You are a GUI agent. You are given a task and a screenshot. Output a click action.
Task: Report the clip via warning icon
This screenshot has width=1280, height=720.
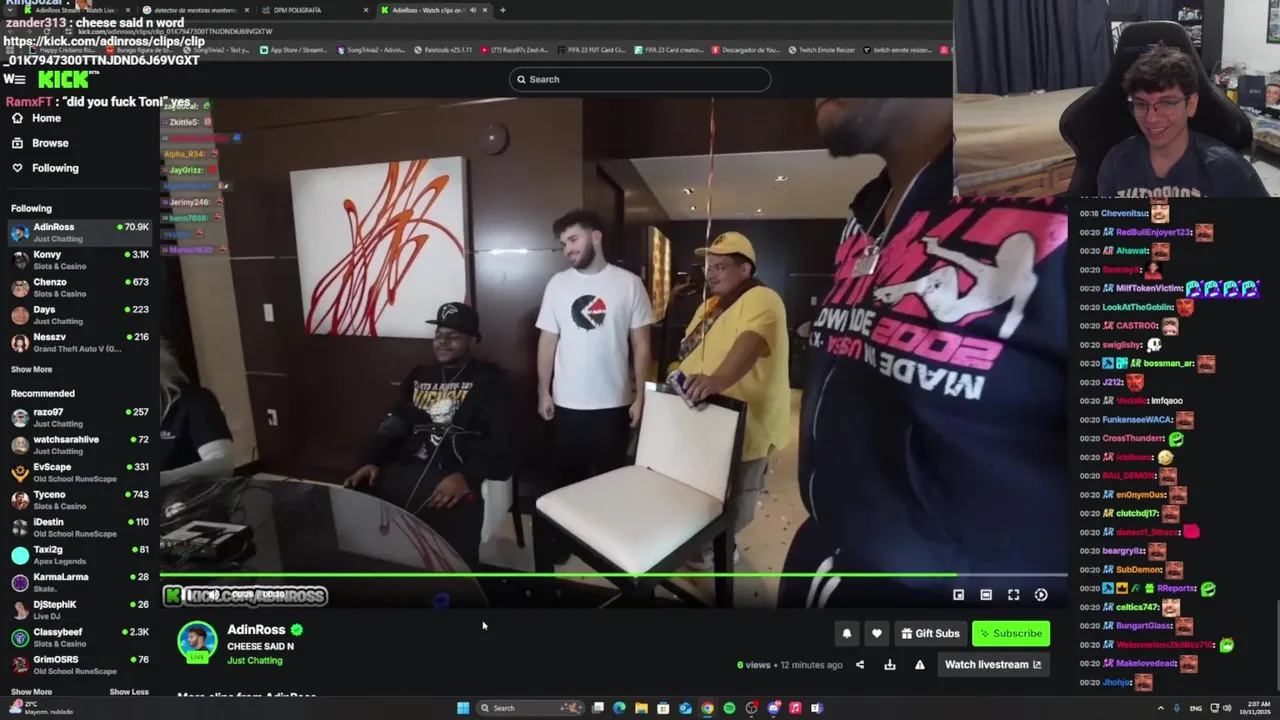pos(920,664)
